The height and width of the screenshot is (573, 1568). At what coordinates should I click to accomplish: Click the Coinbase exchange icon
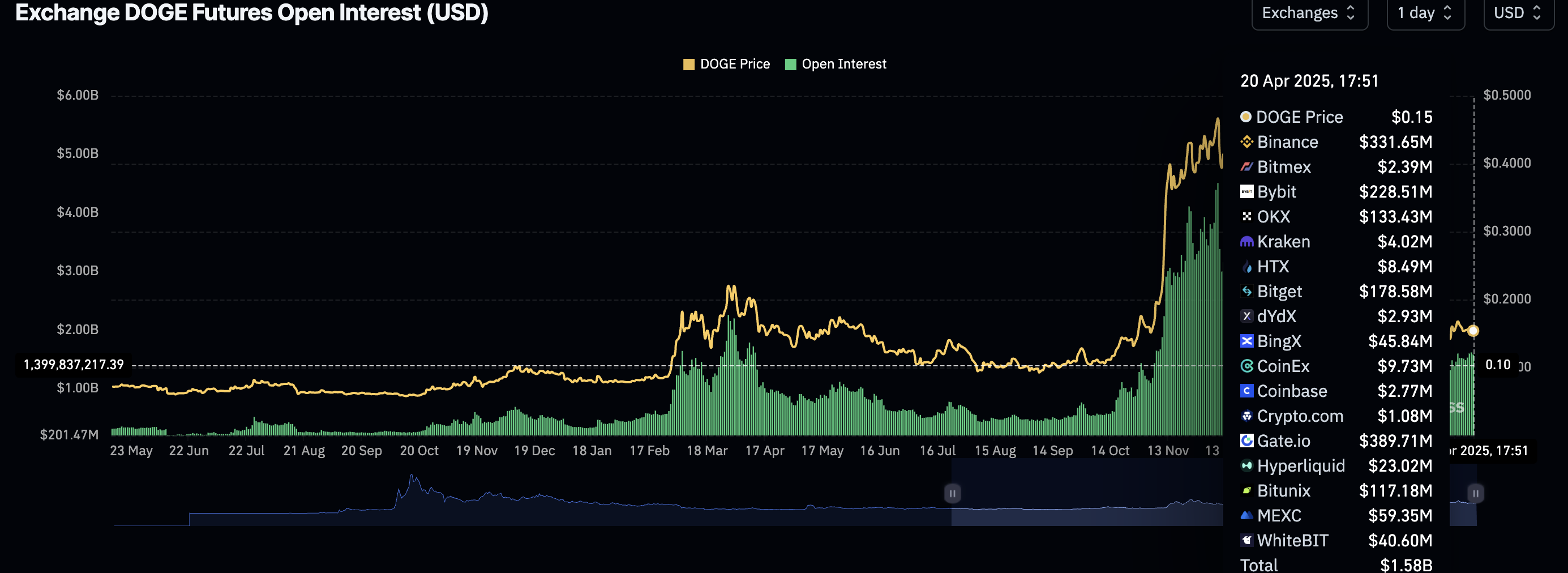[1246, 392]
